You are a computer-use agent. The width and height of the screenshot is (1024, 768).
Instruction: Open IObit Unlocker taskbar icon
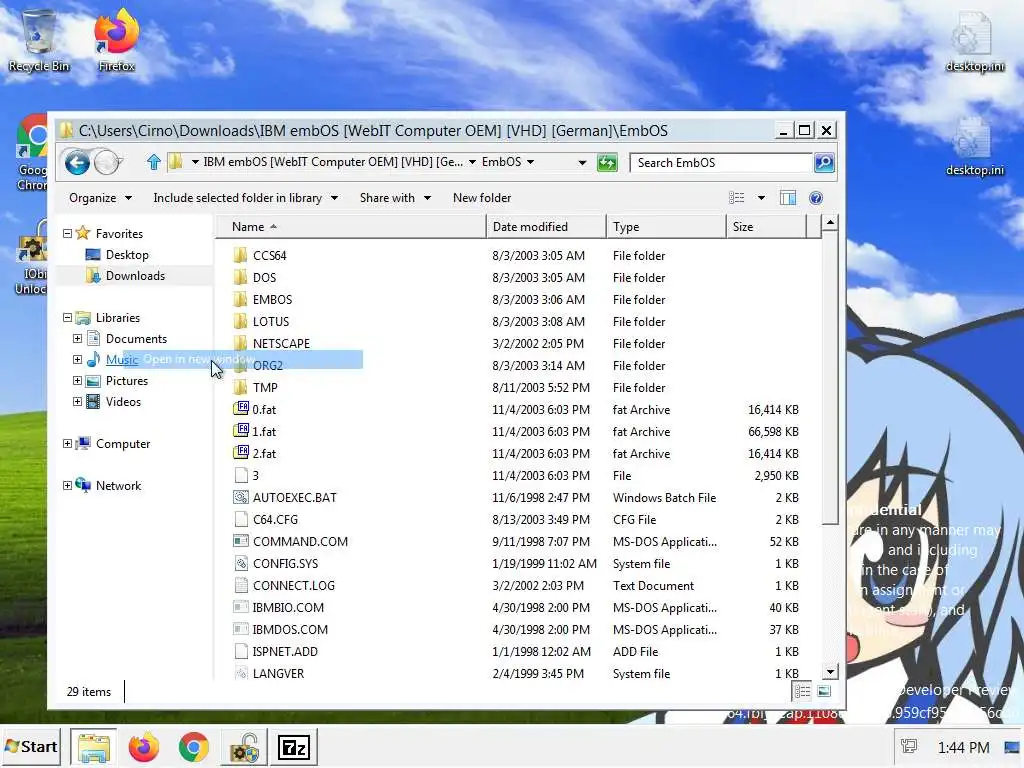coord(244,747)
